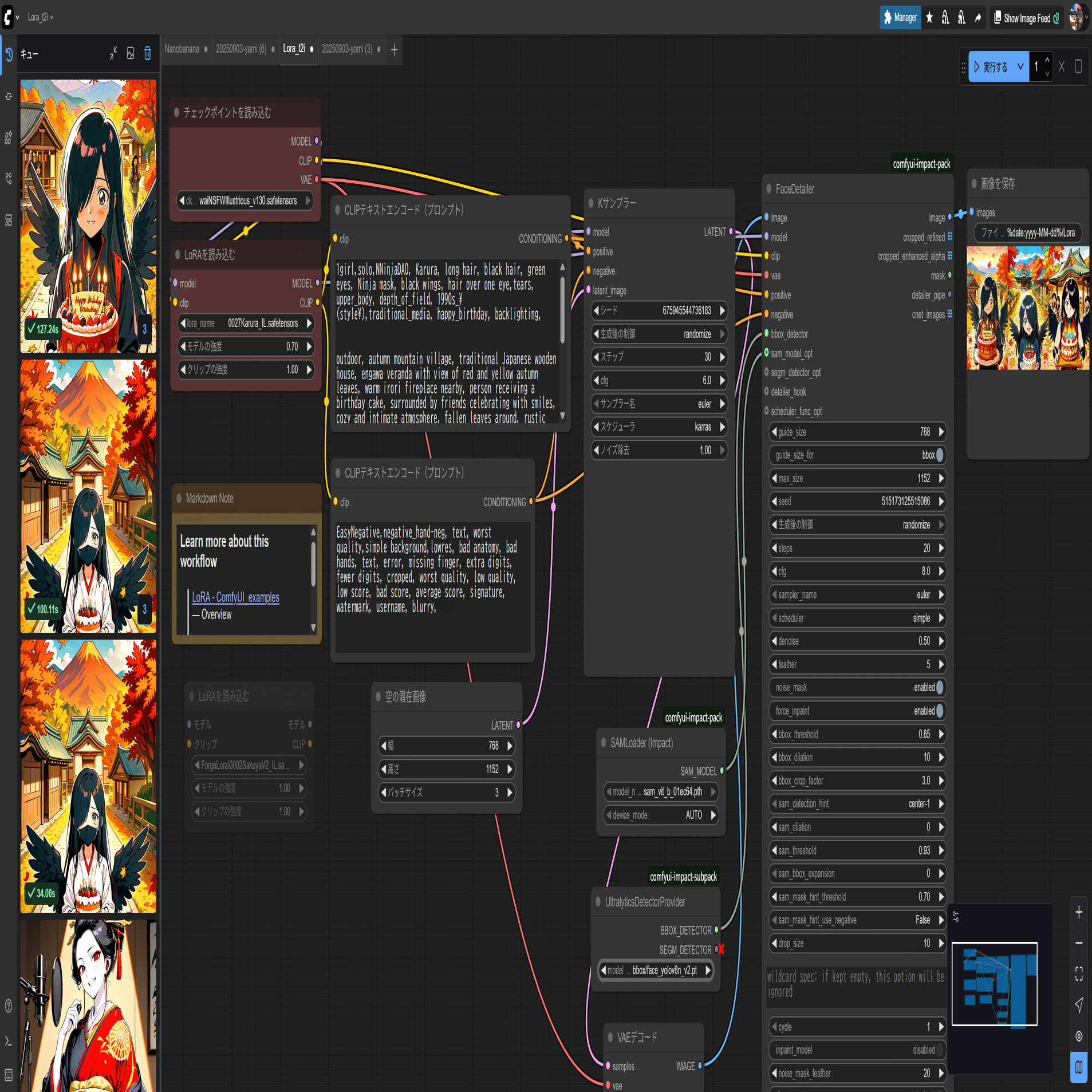Click the minimap graph overview
Image resolution: width=1092 pixels, height=1092 pixels.
pos(995,984)
